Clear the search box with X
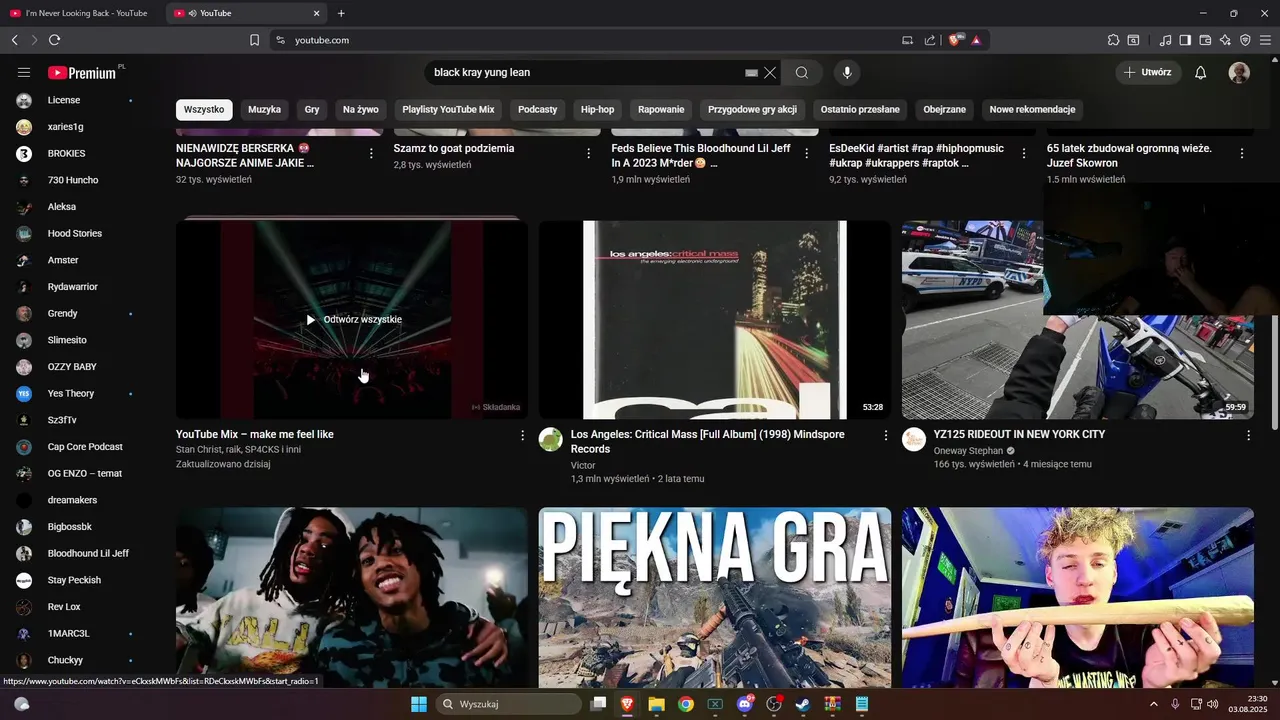Image resolution: width=1280 pixels, height=720 pixels. coord(770,73)
